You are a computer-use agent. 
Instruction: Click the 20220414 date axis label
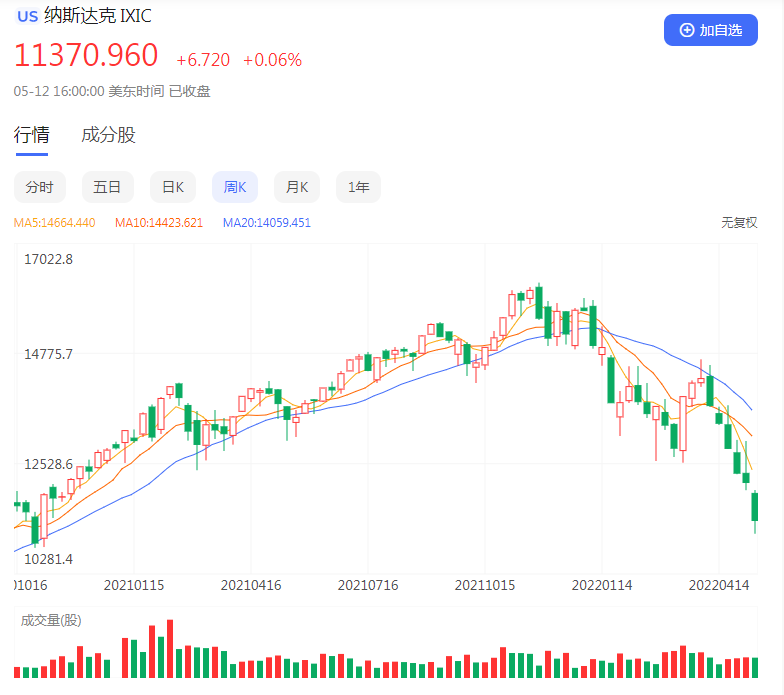pos(719,585)
